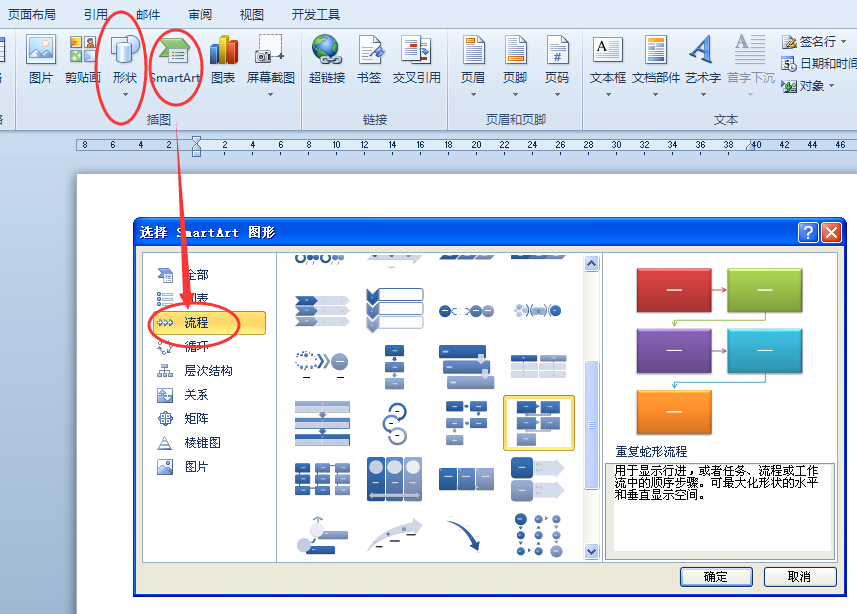Open the Shapes (形状) gallery
Viewport: 857px width, 614px height.
click(x=125, y=66)
